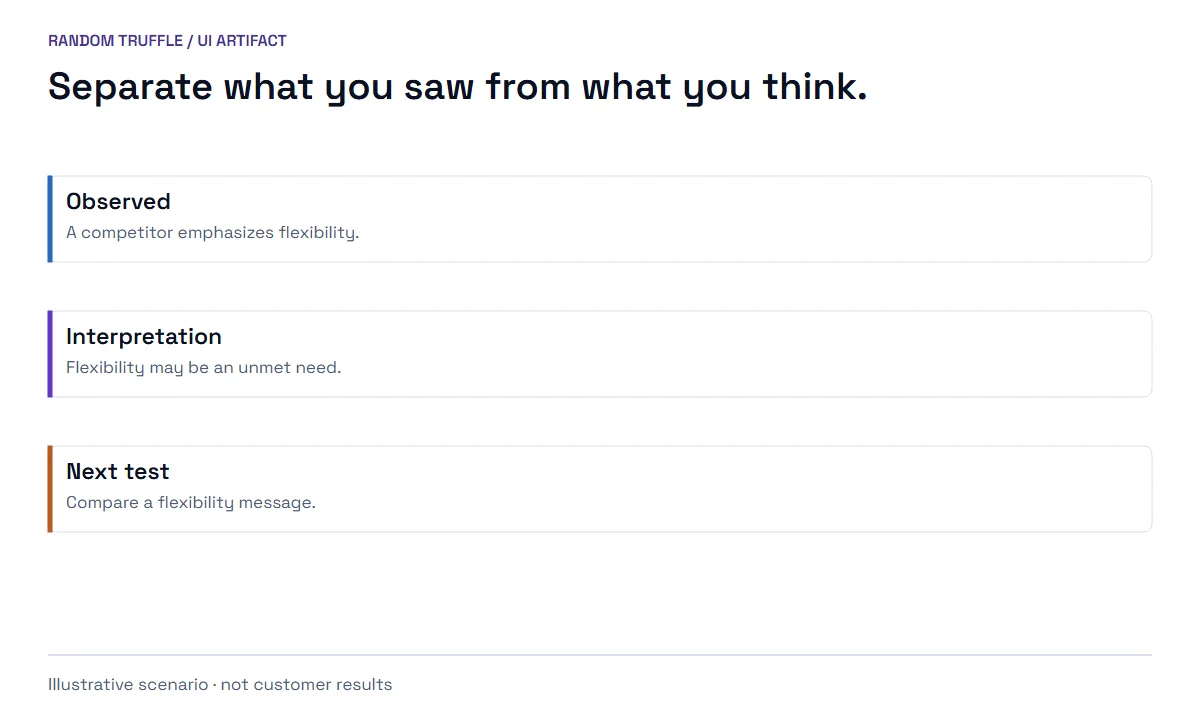Click the RANDOM TRUFFLE breadcrumb text
1200x720 pixels.
[115, 41]
